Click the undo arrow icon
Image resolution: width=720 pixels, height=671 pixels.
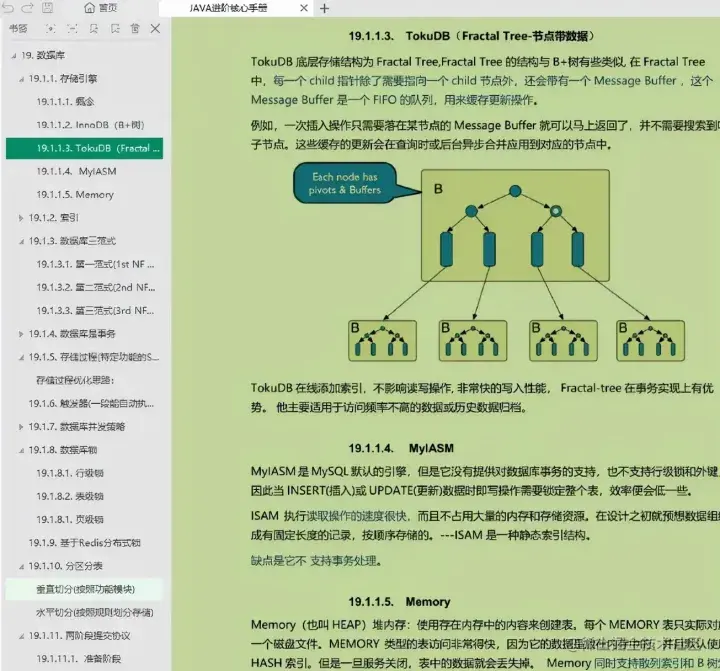pos(9,7)
